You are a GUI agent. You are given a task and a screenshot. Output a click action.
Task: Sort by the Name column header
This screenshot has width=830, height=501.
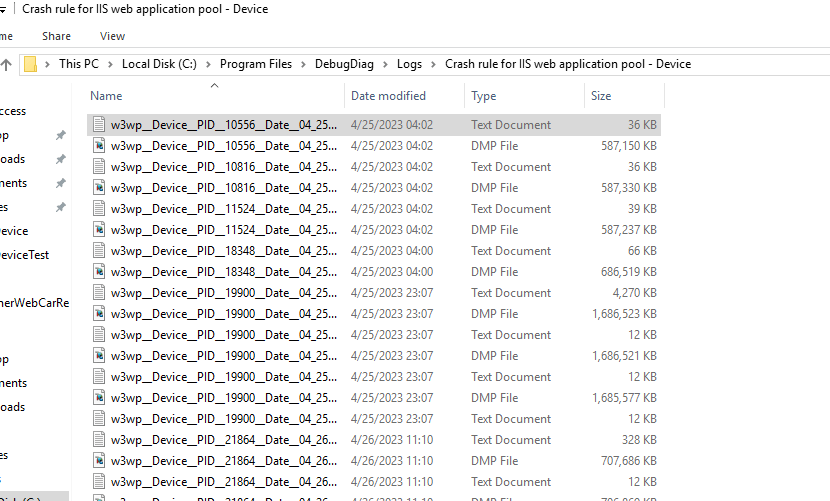tap(215, 96)
